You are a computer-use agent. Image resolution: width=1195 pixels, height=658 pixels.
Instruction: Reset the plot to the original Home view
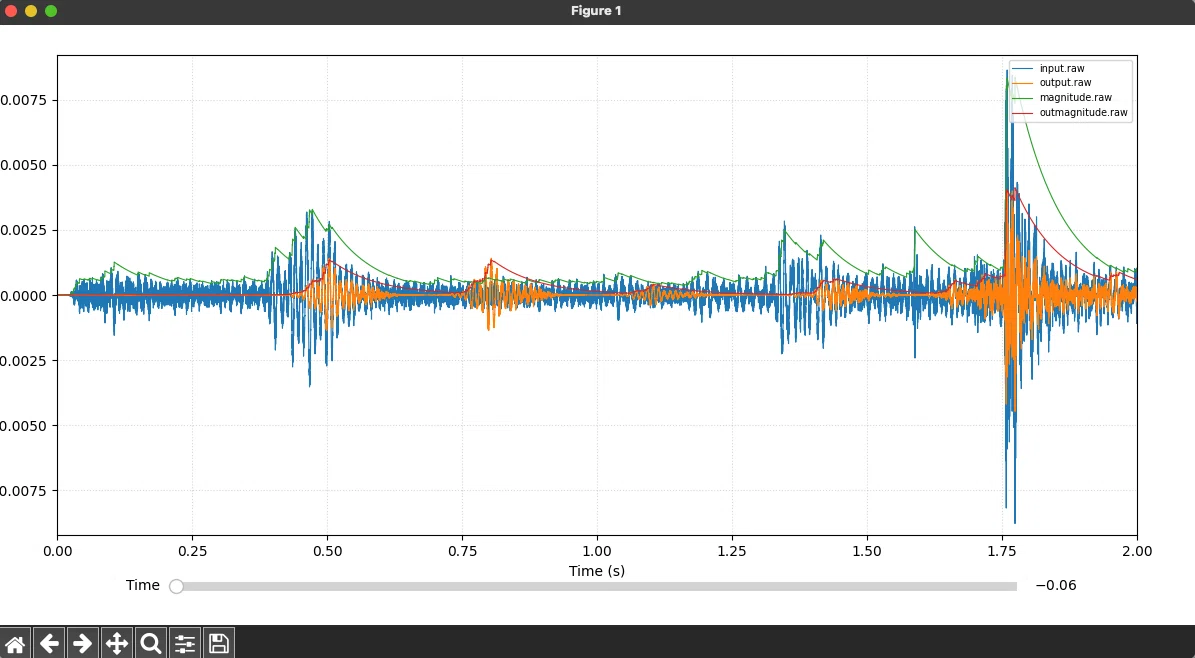[x=15, y=644]
